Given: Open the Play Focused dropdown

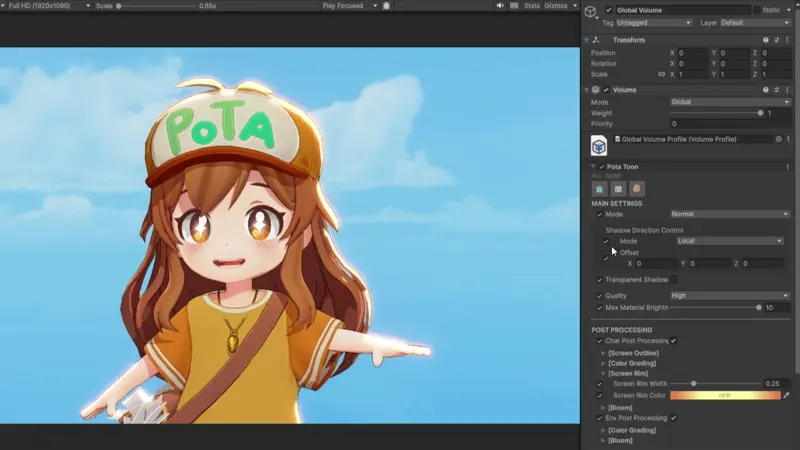Looking at the screenshot, I should [348, 6].
